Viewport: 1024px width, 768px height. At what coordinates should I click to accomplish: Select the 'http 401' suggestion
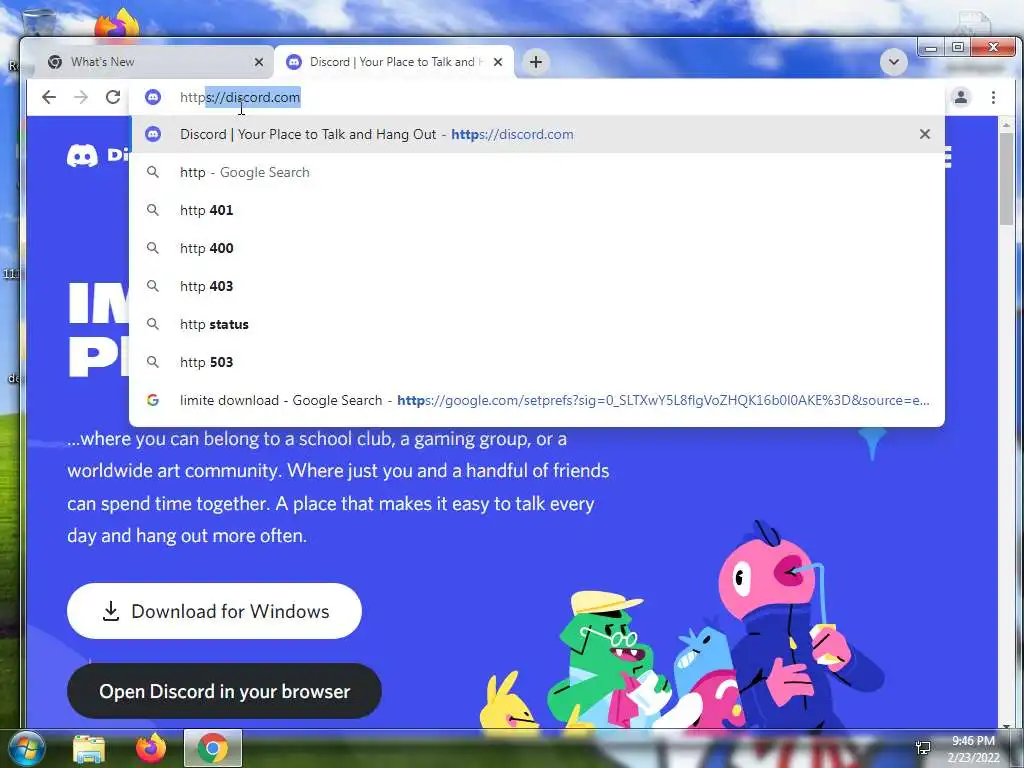(537, 210)
